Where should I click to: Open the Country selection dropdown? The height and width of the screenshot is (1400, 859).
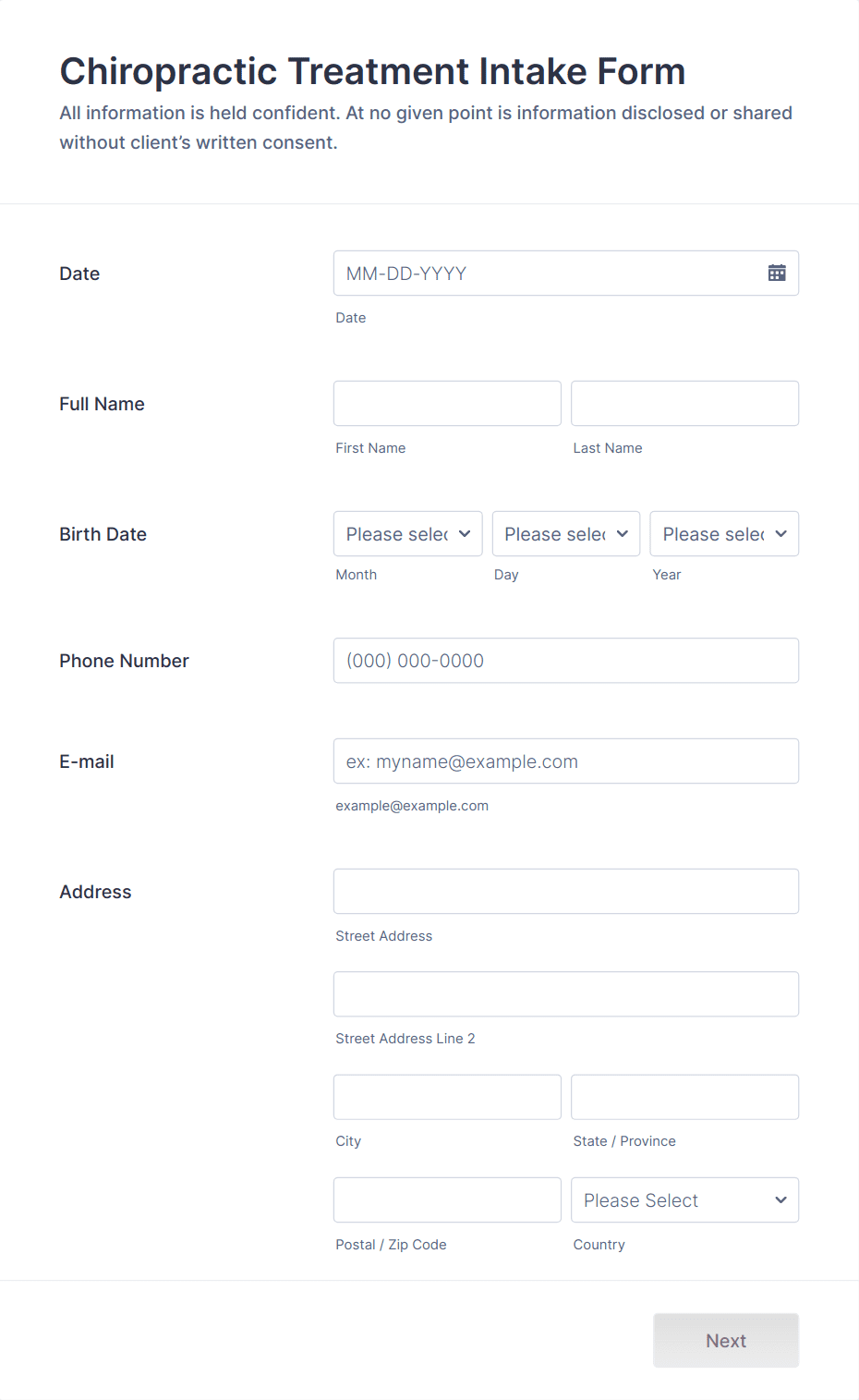[684, 1199]
